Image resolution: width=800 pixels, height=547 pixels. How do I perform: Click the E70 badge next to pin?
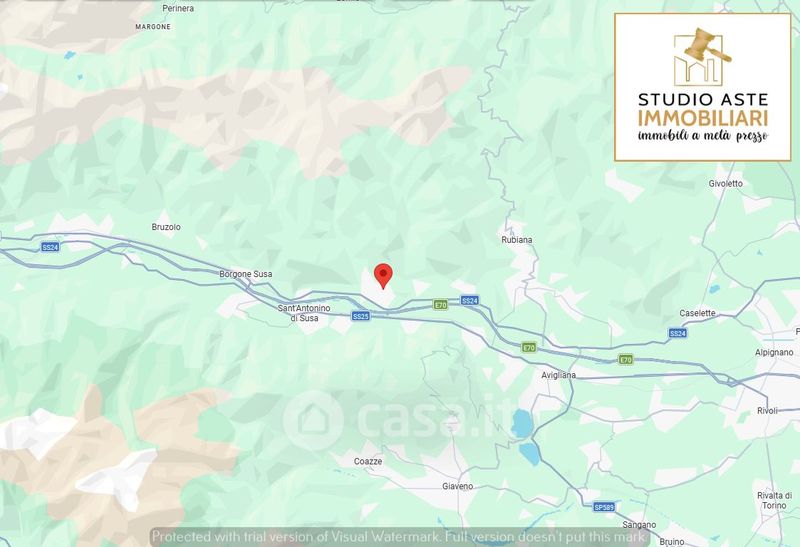point(440,305)
